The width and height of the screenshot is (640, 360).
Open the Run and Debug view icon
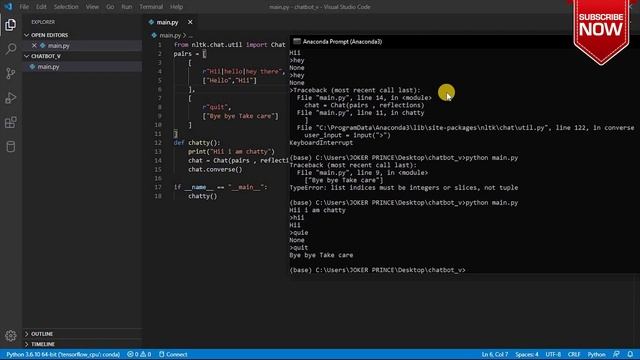click(x=11, y=98)
